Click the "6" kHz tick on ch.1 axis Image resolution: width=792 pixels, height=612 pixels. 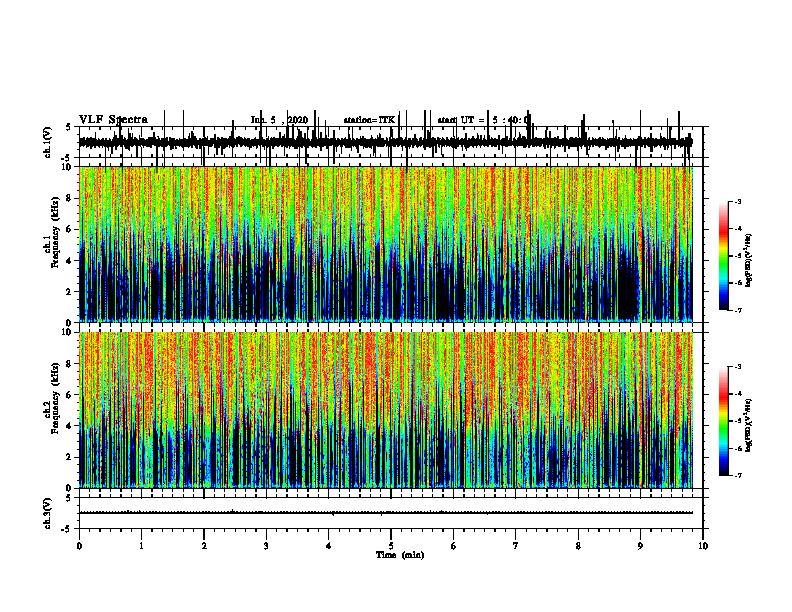point(70,230)
